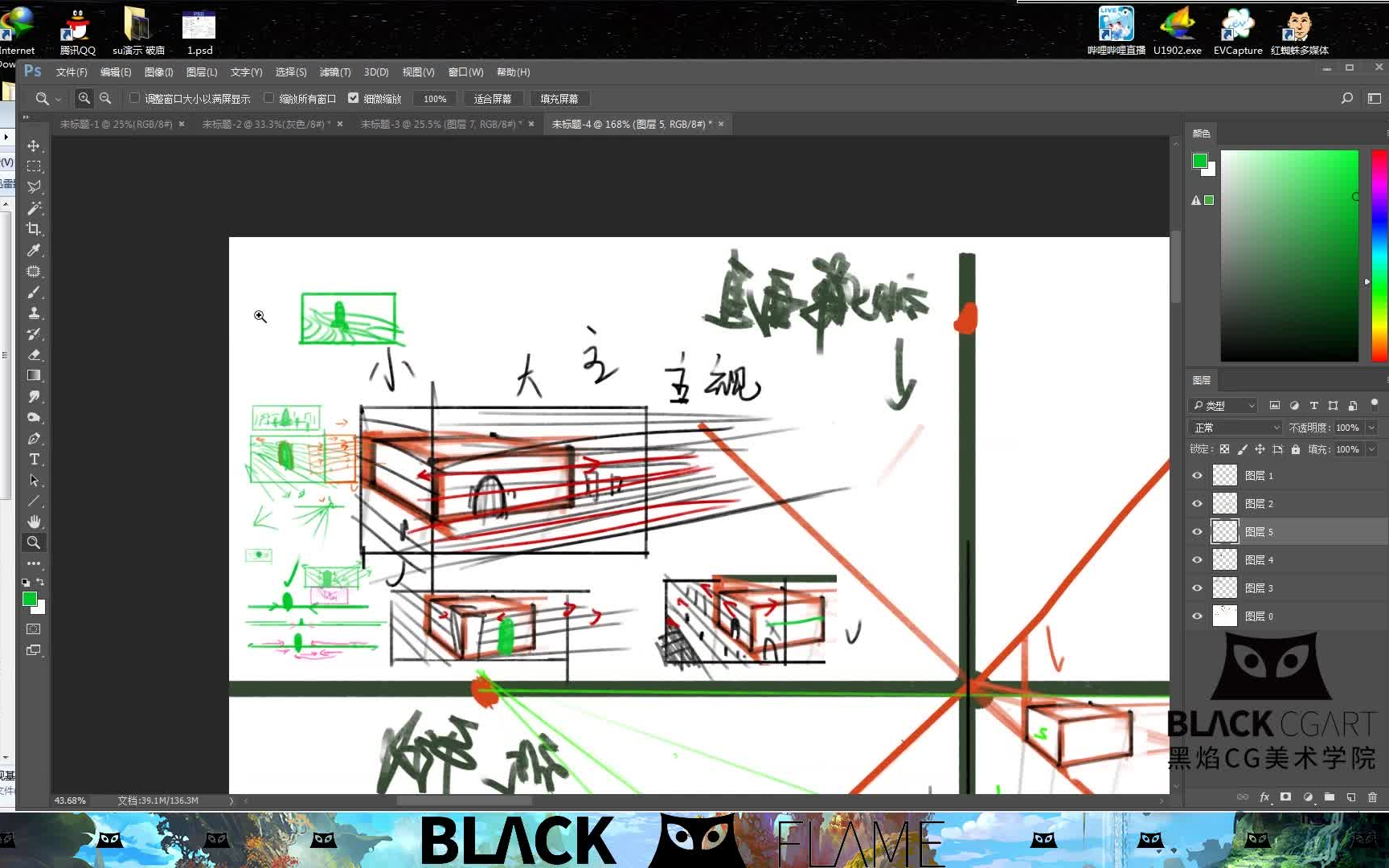Screen dimensions: 1389x868
Task: Select the Eraser tool
Action: 34,354
